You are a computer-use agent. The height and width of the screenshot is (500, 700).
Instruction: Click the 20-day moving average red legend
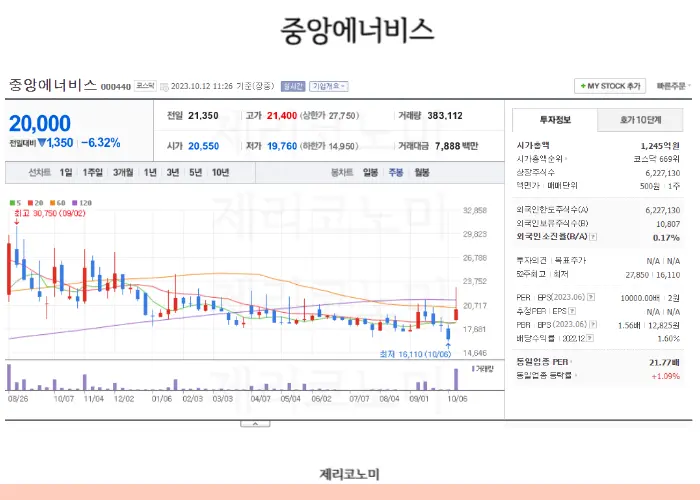point(35,203)
